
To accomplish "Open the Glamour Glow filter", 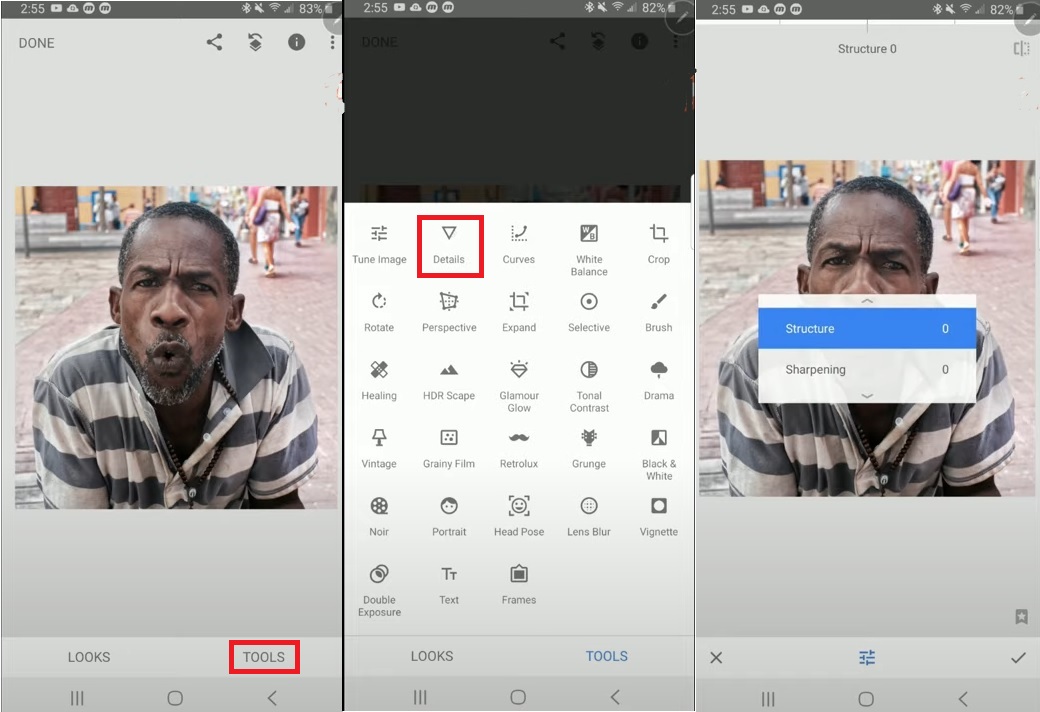I will [x=519, y=387].
